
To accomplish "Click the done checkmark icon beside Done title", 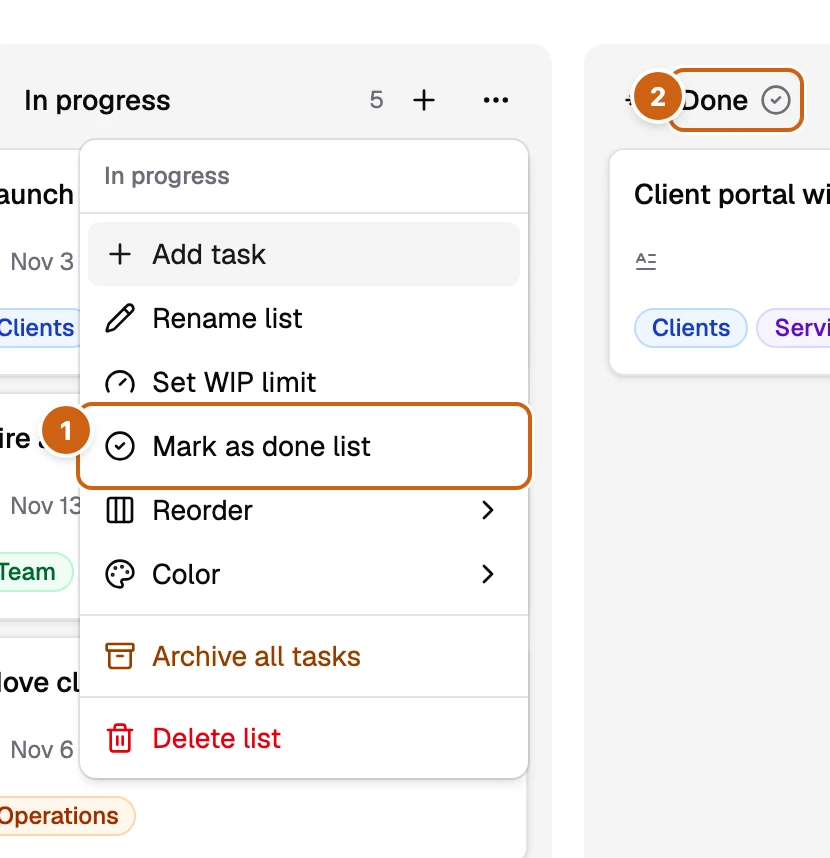I will coord(776,100).
